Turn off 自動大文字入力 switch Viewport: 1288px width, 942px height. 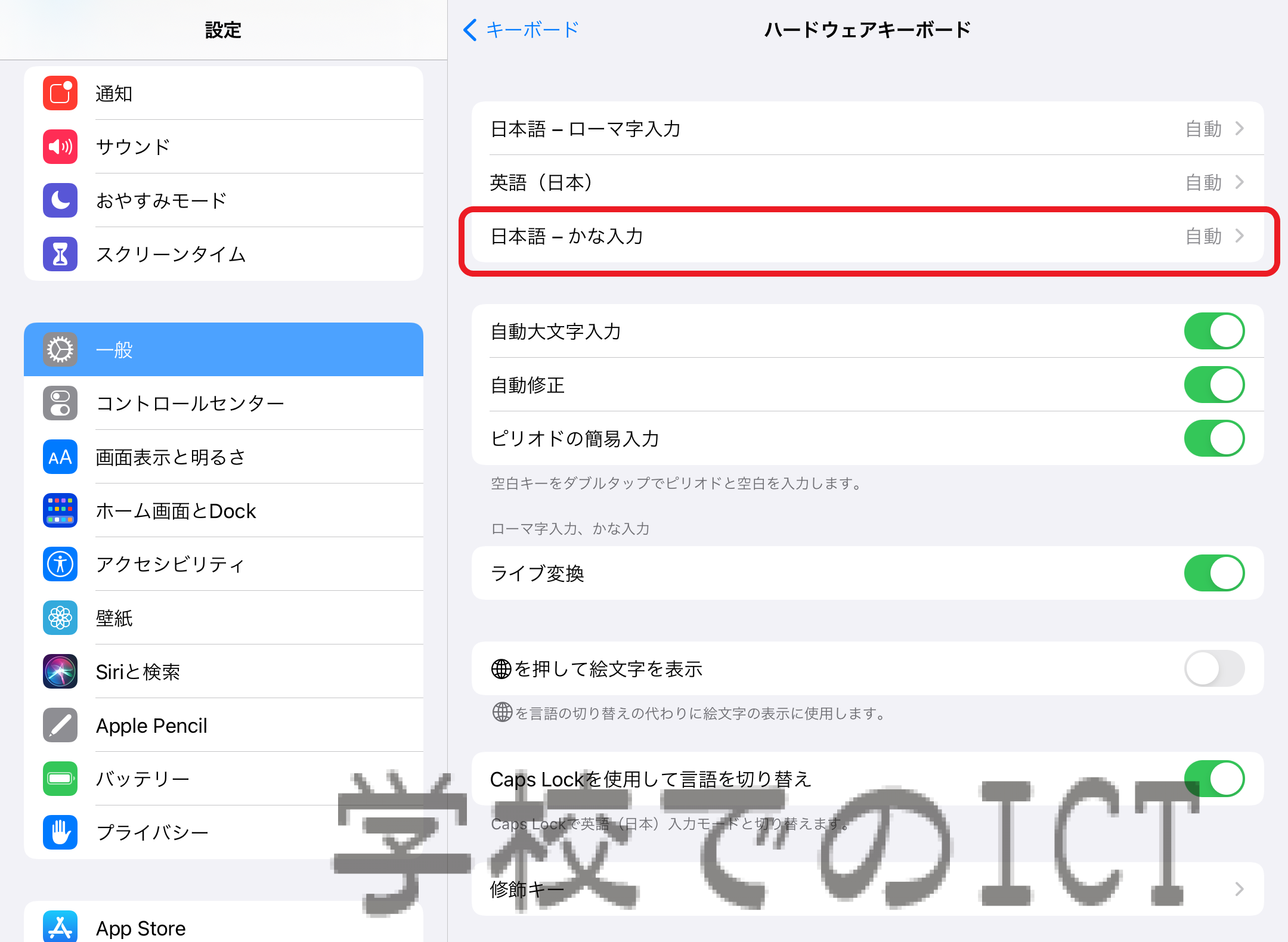[x=1214, y=331]
